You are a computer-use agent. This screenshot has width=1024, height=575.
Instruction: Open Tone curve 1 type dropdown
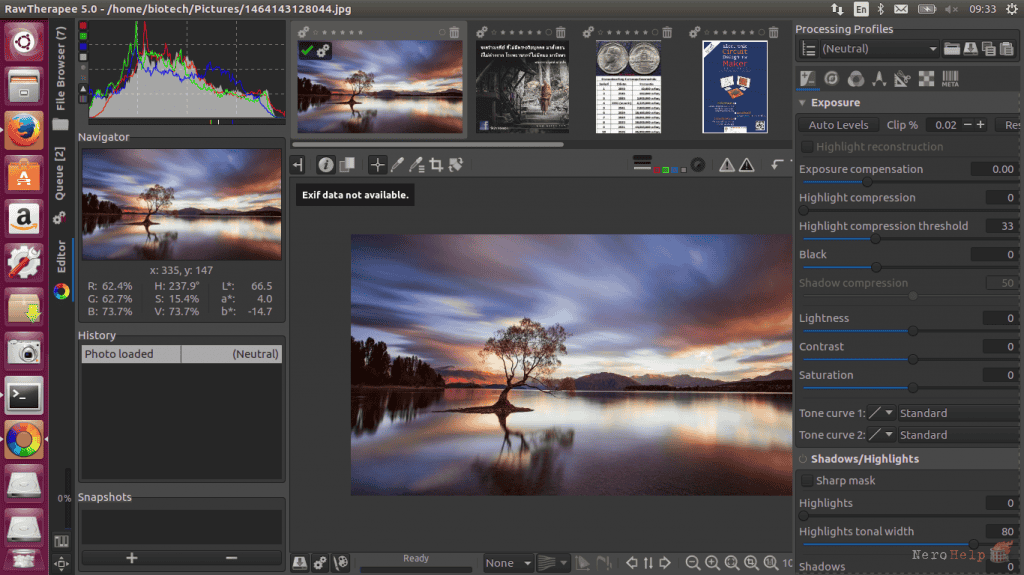881,413
